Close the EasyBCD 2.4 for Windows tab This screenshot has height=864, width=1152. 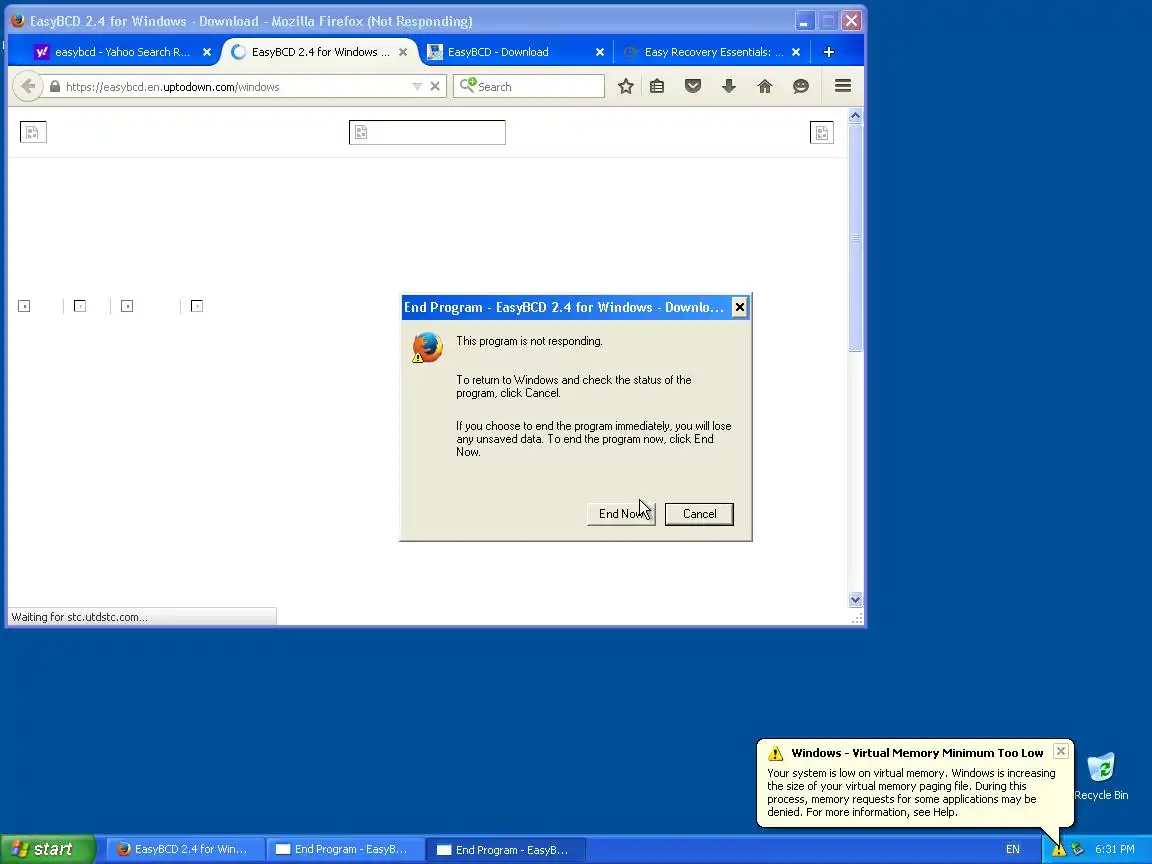coord(403,52)
